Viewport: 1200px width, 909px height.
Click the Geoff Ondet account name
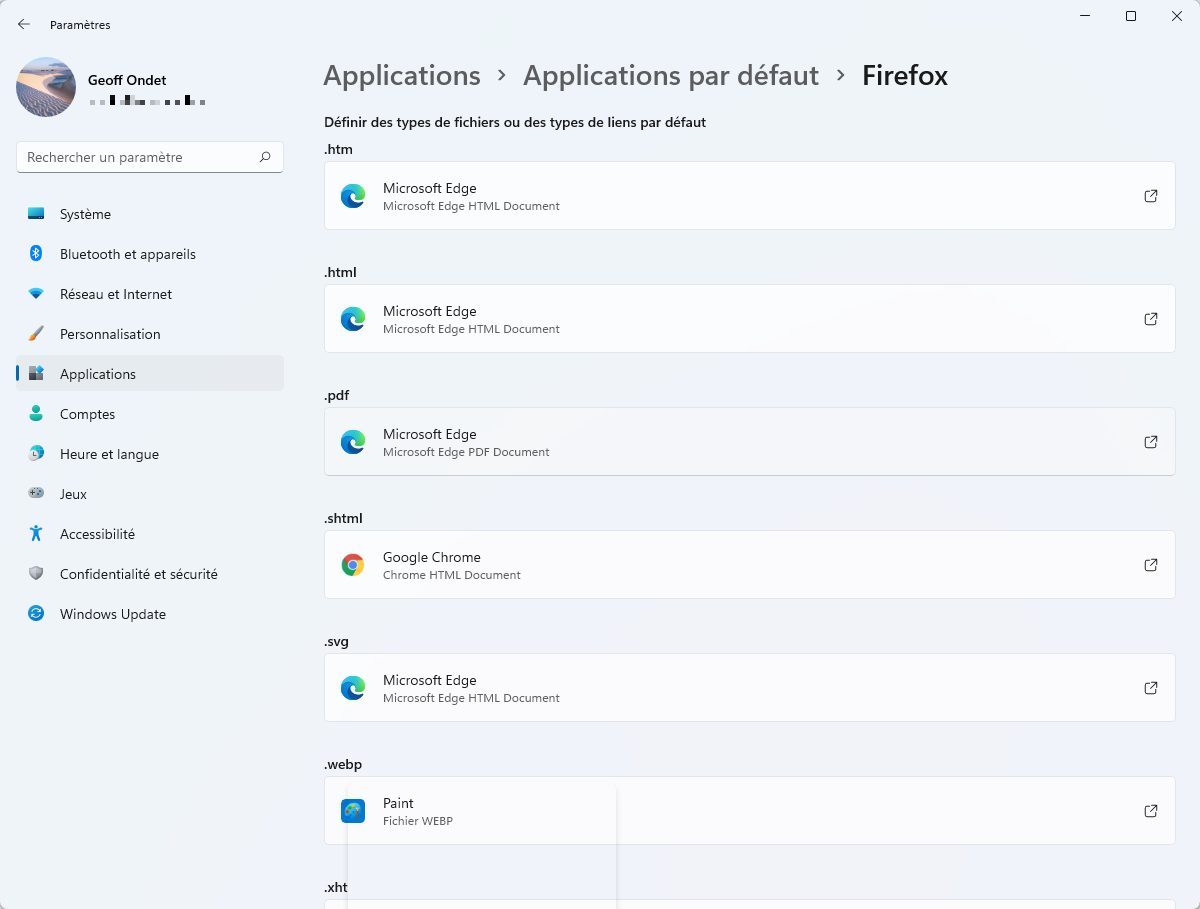coord(127,80)
